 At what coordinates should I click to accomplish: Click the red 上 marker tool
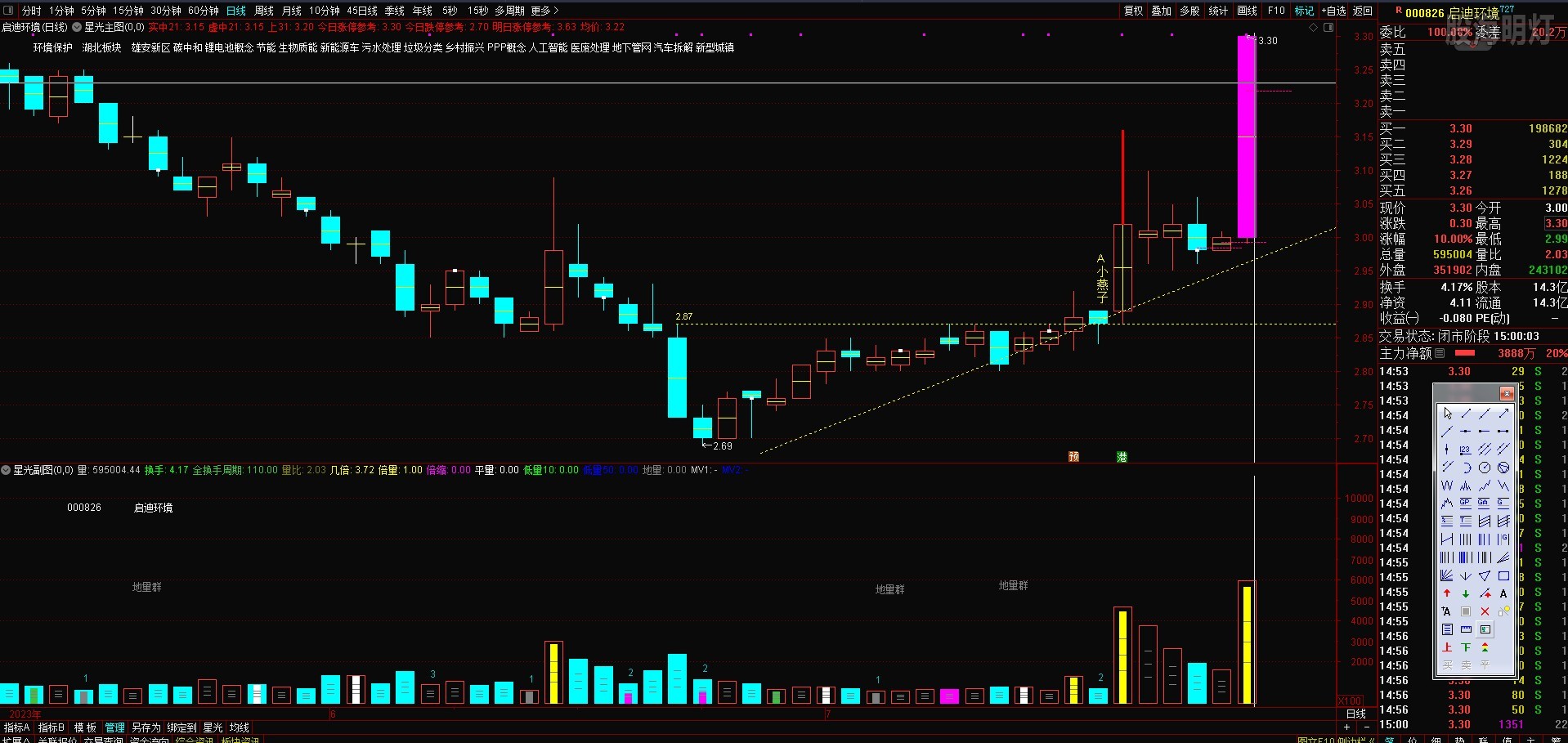click(x=1447, y=647)
